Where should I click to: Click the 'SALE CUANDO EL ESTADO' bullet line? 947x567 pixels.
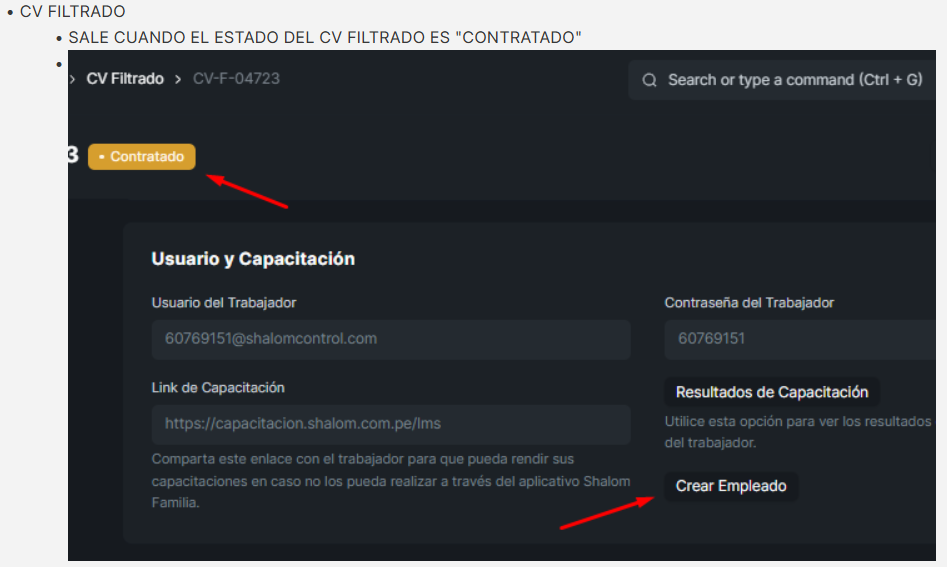[x=325, y=37]
